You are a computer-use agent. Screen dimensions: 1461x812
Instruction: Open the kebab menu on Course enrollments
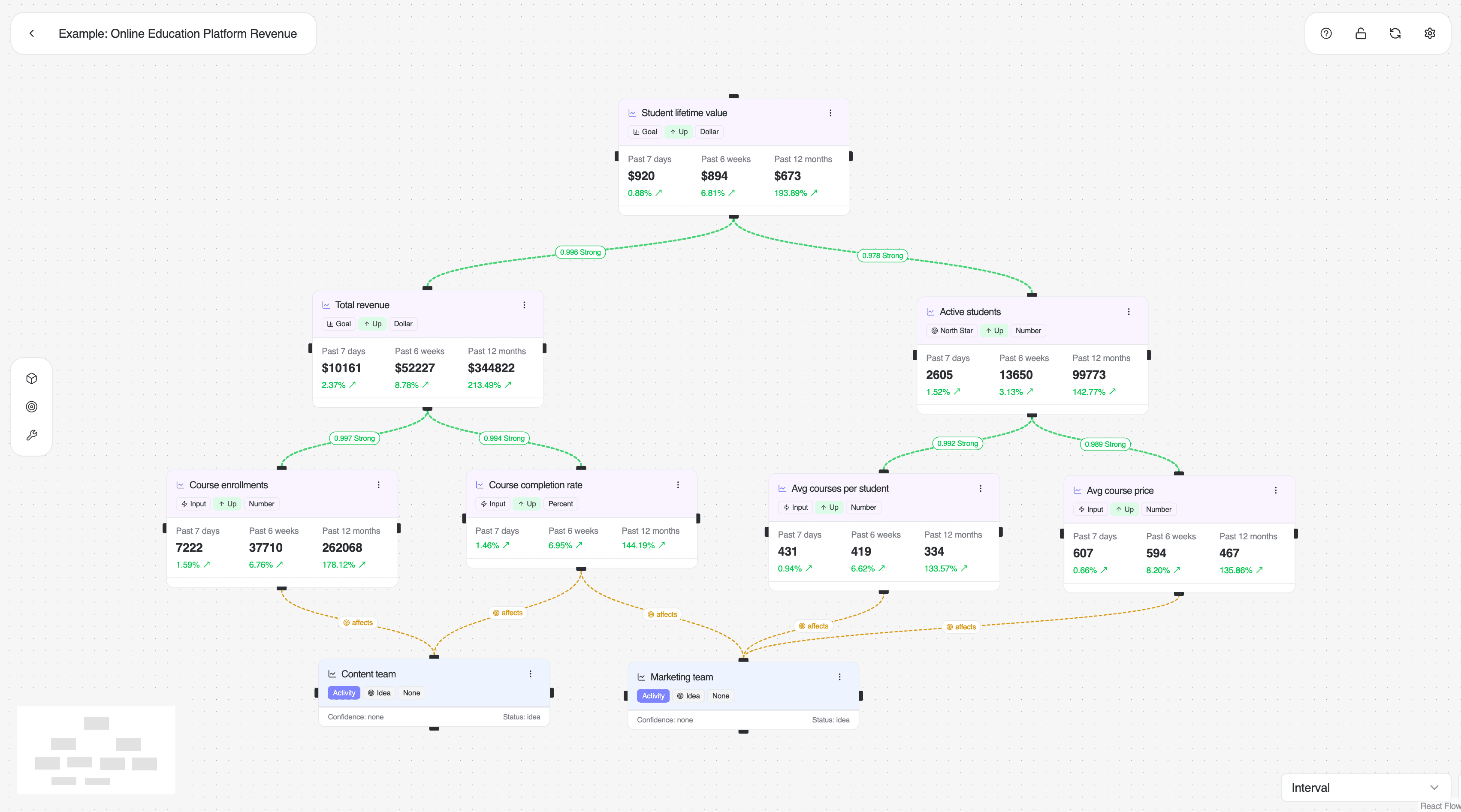pyautogui.click(x=378, y=485)
